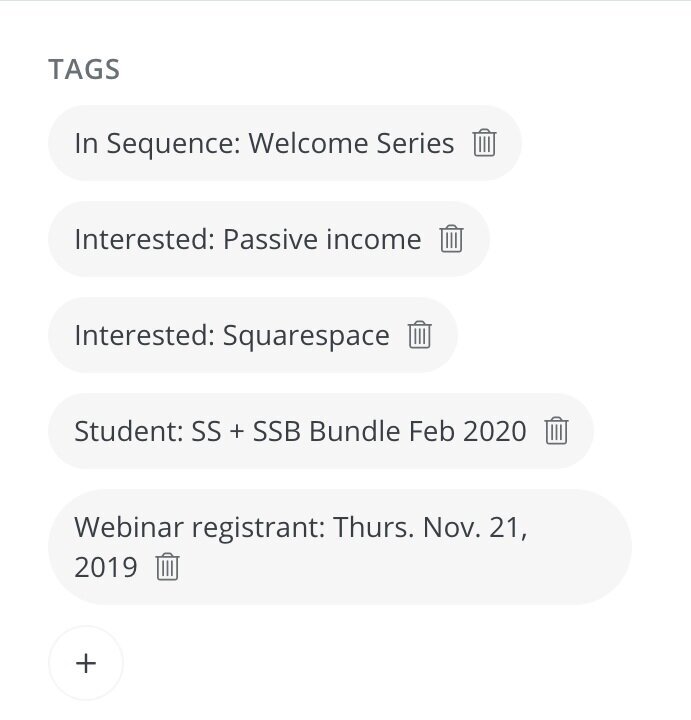Click the circular plus icon below tags
The width and height of the screenshot is (691, 720).
click(x=86, y=664)
